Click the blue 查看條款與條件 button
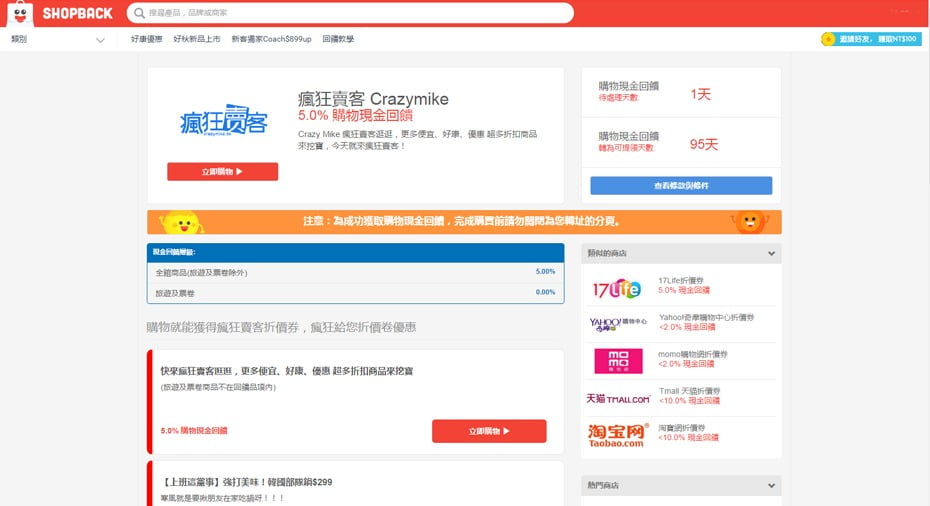This screenshot has height=506, width=930. tap(681, 186)
